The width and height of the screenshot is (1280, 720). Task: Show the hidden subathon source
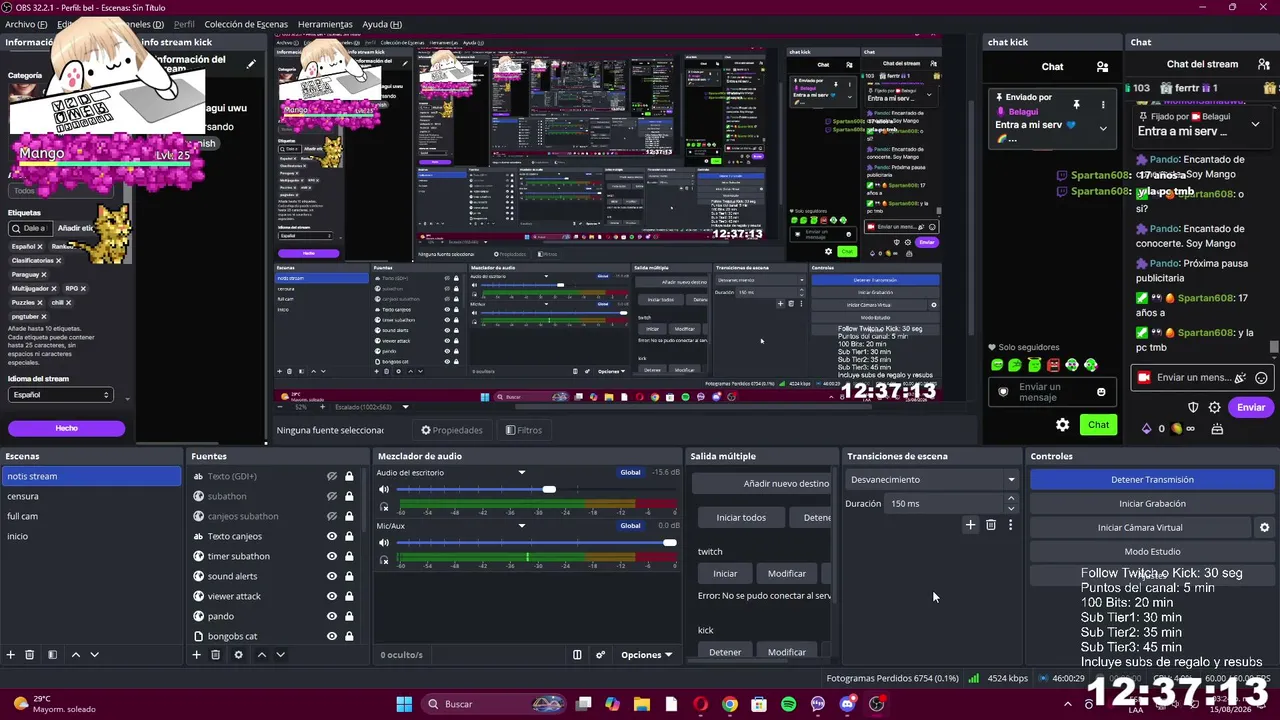coord(332,496)
